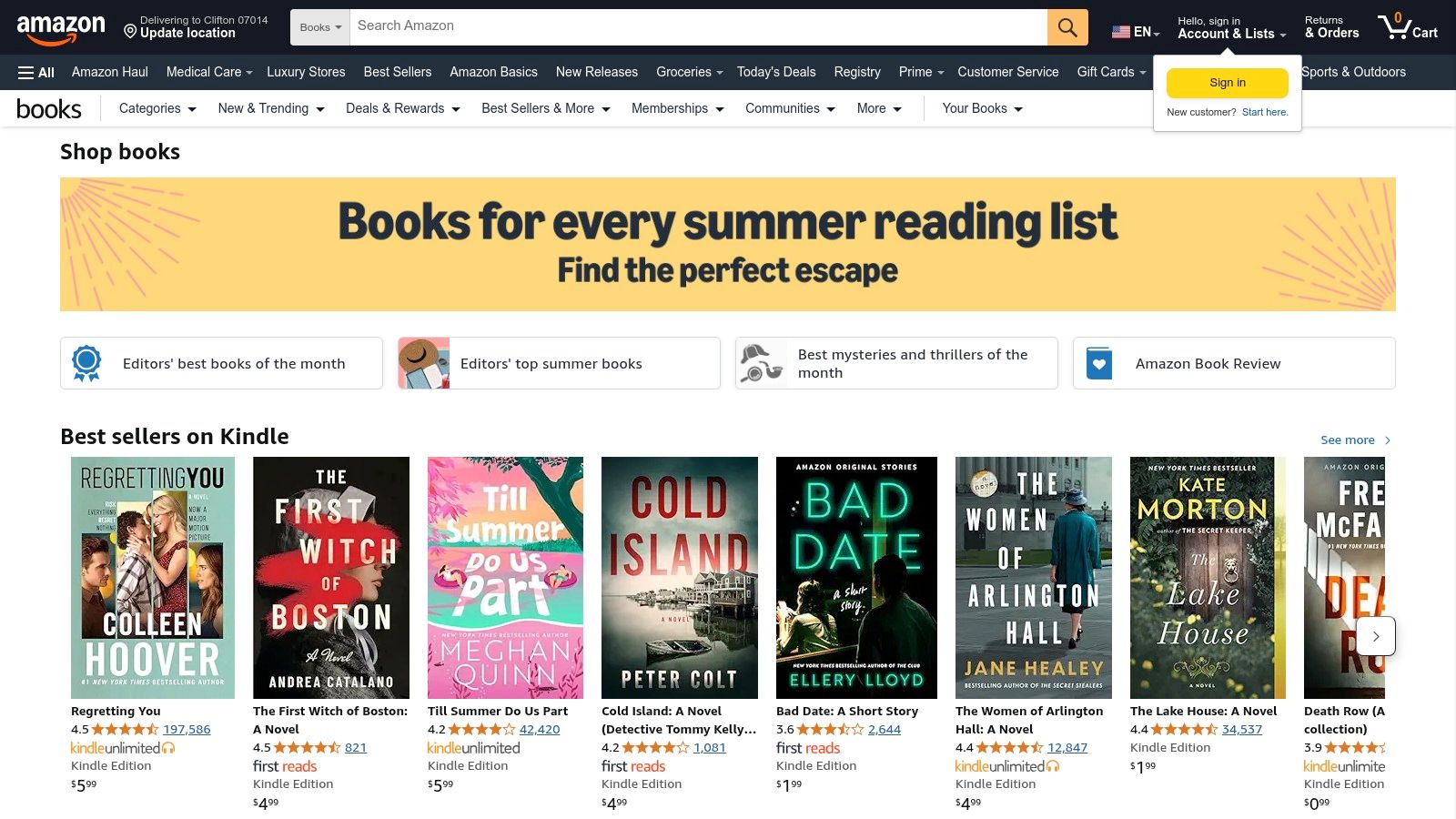Image resolution: width=1456 pixels, height=819 pixels.
Task: Click the search magnifier icon
Action: pyautogui.click(x=1067, y=26)
